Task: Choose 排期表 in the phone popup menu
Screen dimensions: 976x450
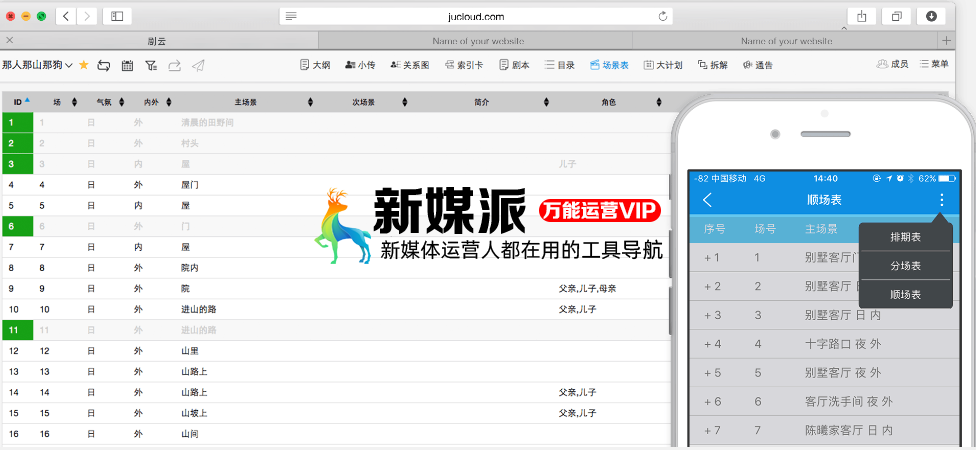Action: click(906, 237)
